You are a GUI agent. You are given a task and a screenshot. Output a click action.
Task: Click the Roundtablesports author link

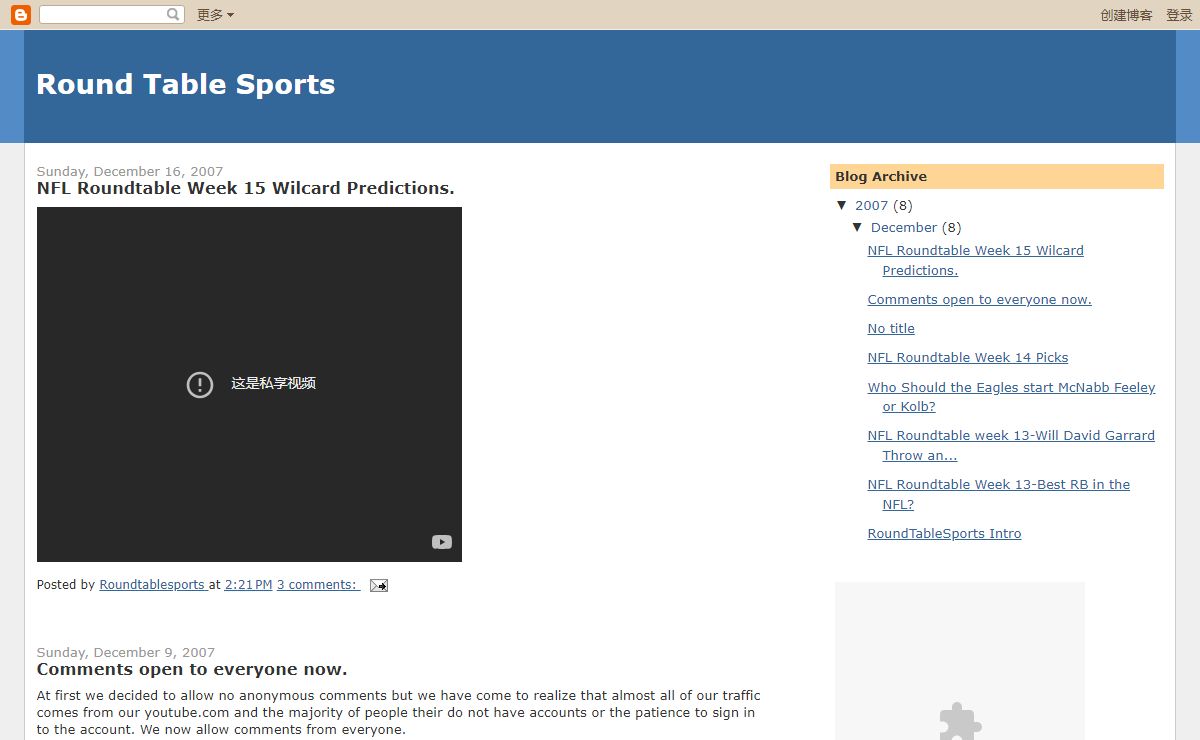point(153,585)
